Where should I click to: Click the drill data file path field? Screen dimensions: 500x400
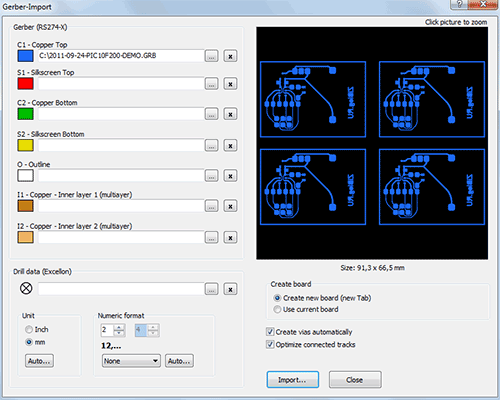click(121, 288)
